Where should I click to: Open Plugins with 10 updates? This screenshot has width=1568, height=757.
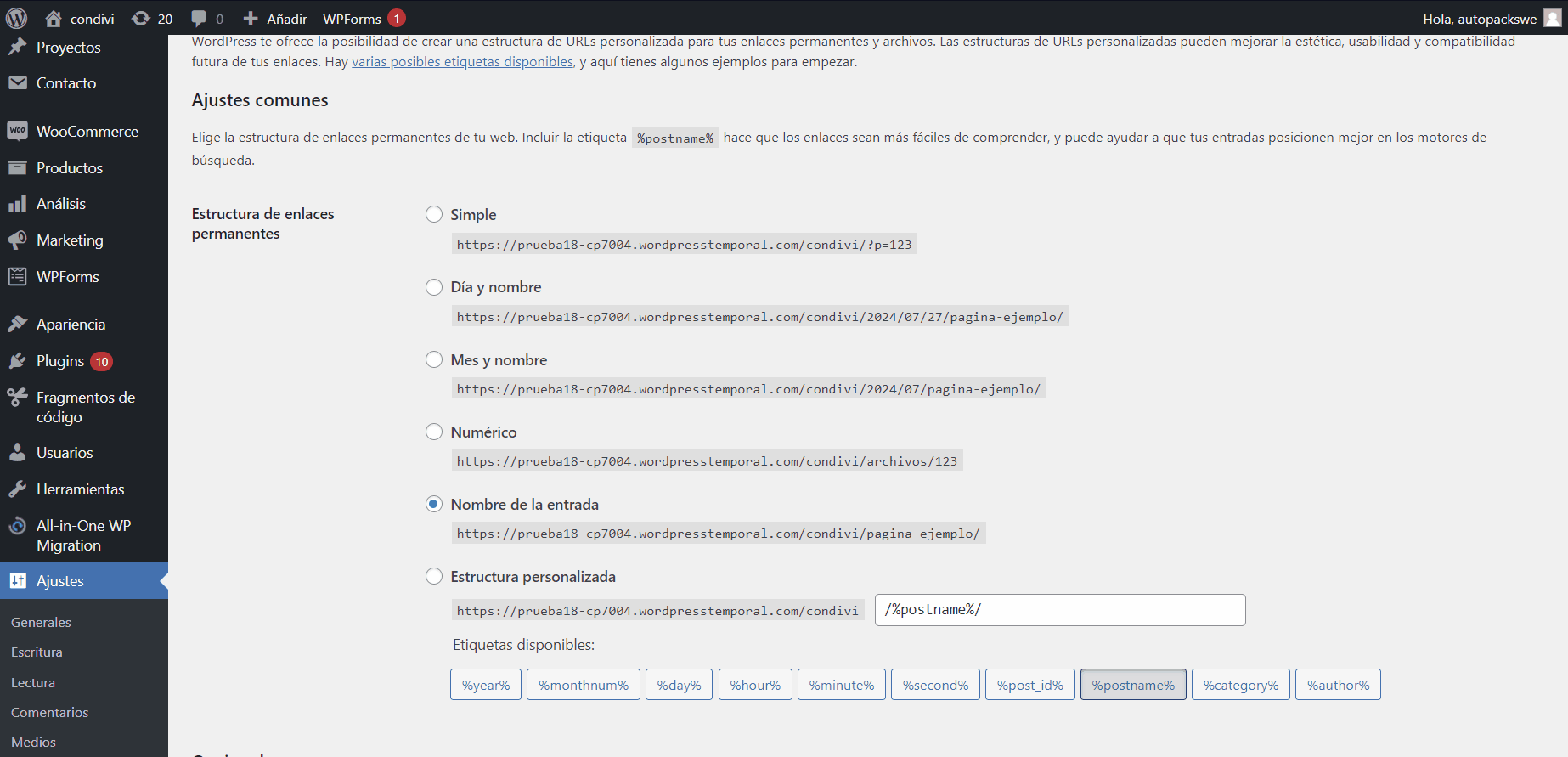(x=60, y=361)
